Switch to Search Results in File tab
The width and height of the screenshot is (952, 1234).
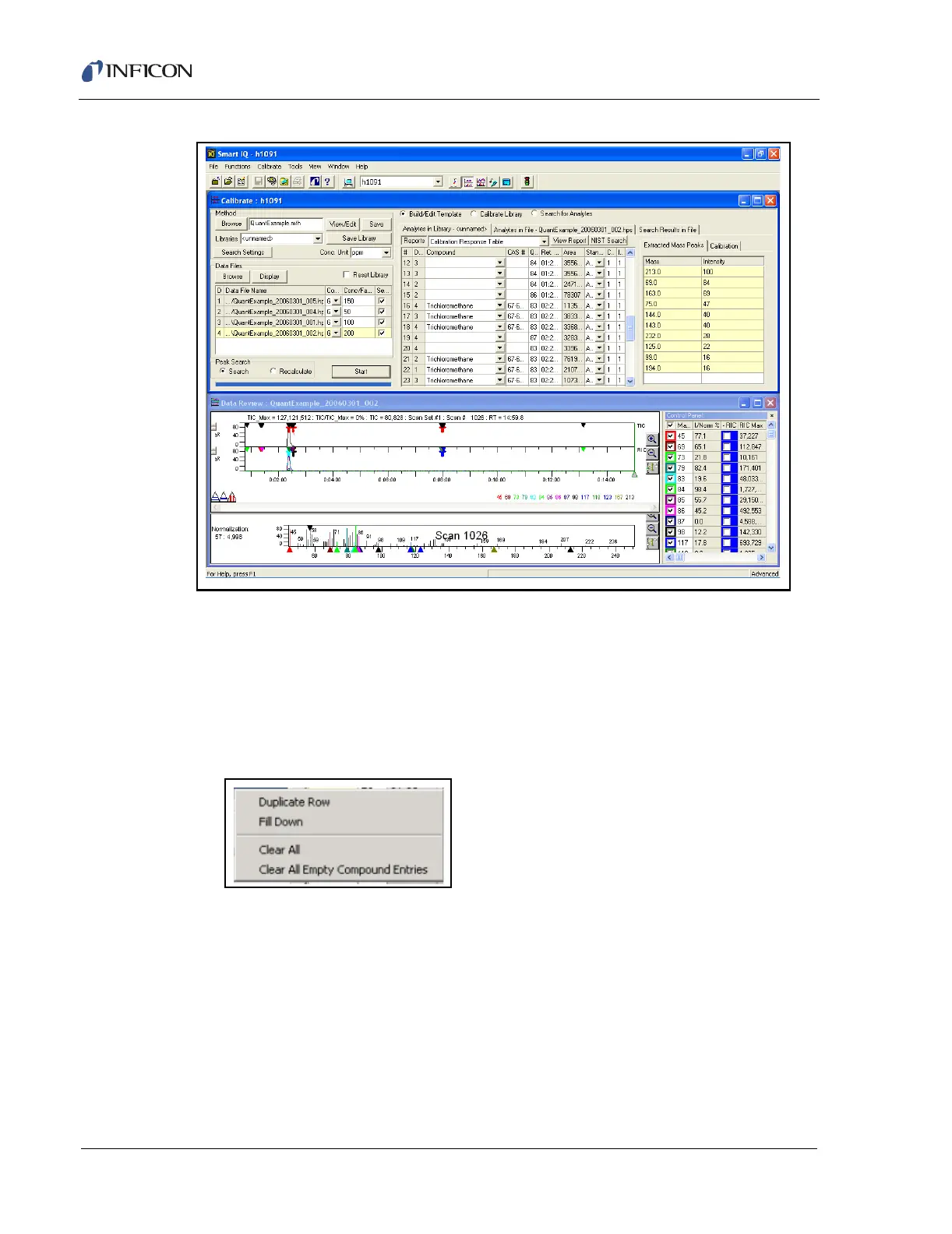coord(668,230)
